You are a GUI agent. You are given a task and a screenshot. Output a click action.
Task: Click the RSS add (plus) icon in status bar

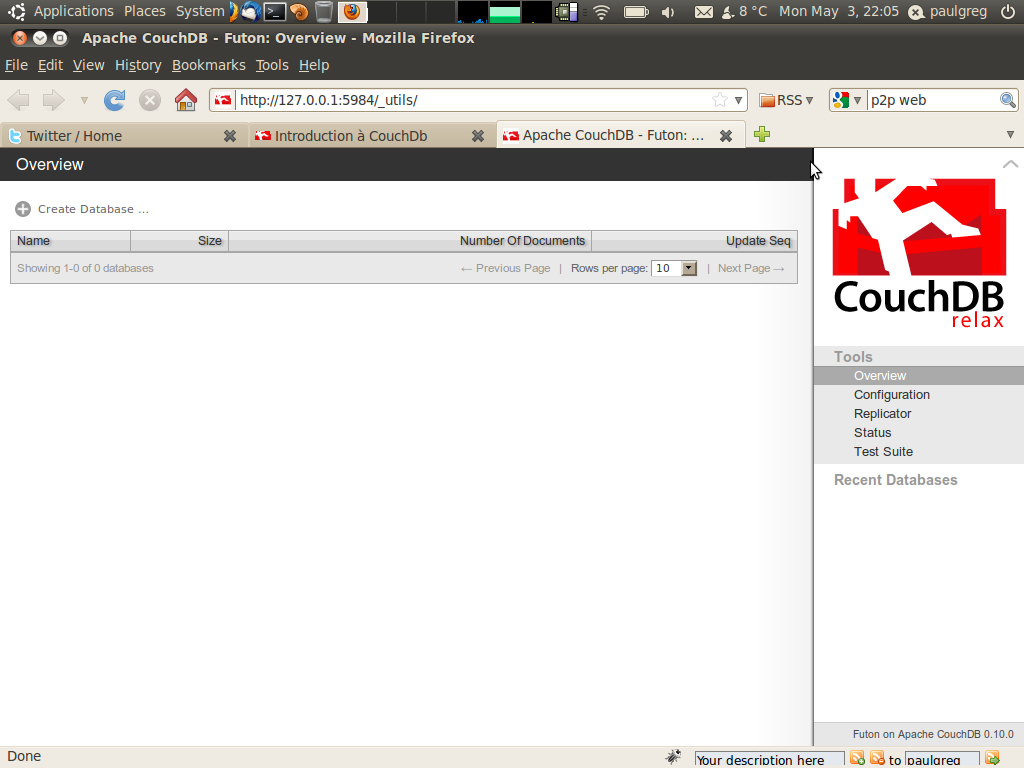pos(857,758)
